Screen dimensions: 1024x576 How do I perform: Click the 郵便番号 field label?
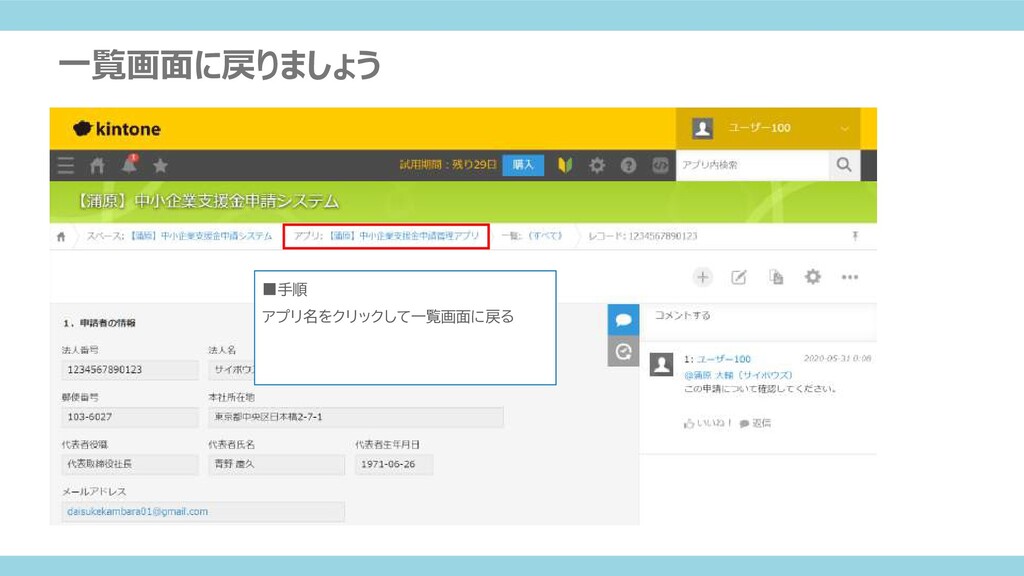coord(80,397)
